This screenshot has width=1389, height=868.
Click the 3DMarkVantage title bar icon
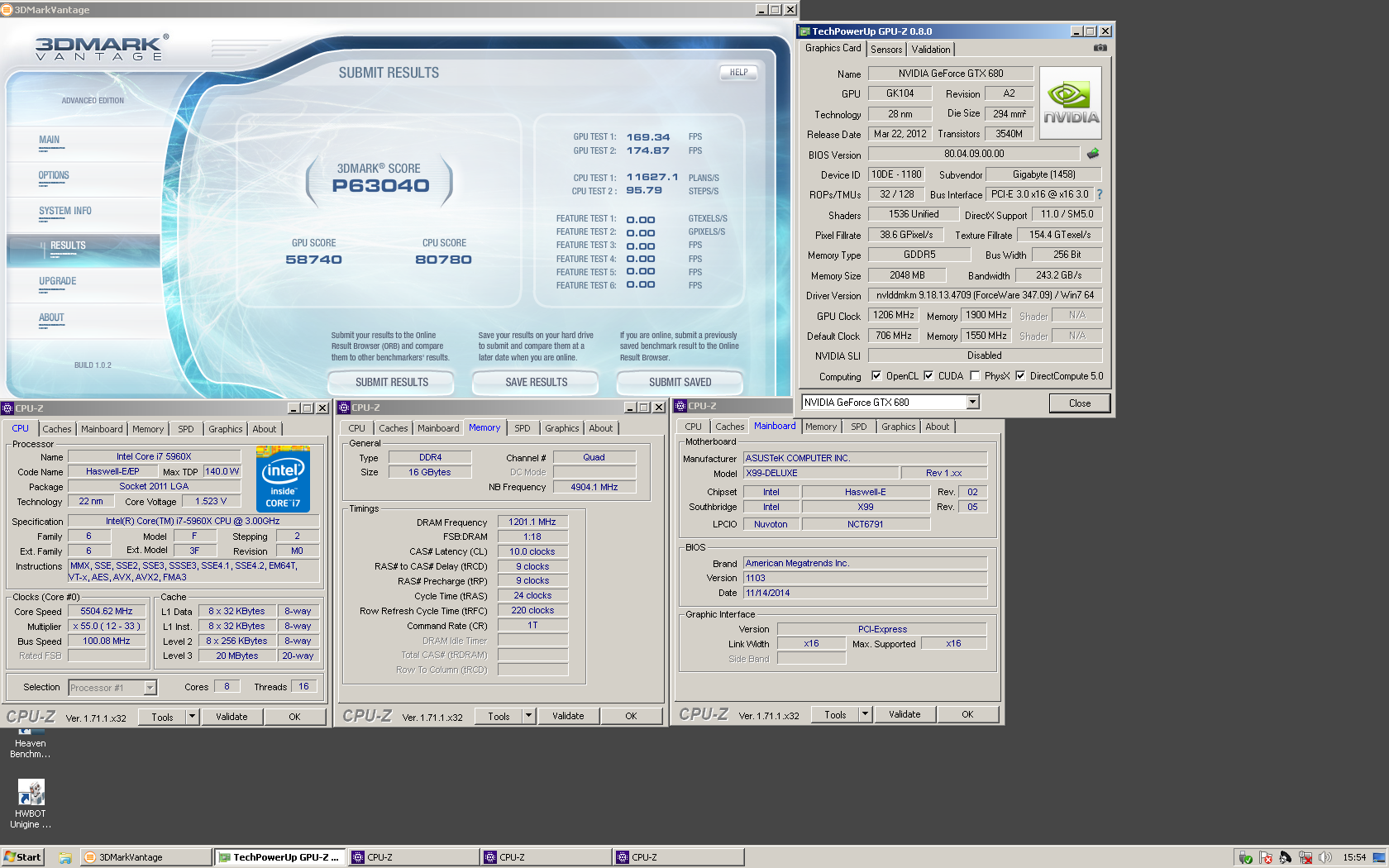coord(7,10)
